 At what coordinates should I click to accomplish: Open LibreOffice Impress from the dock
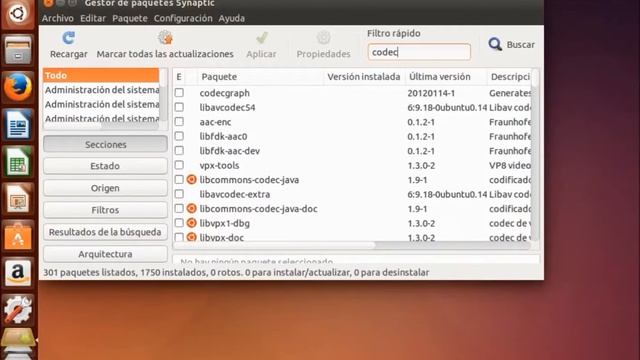point(18,198)
